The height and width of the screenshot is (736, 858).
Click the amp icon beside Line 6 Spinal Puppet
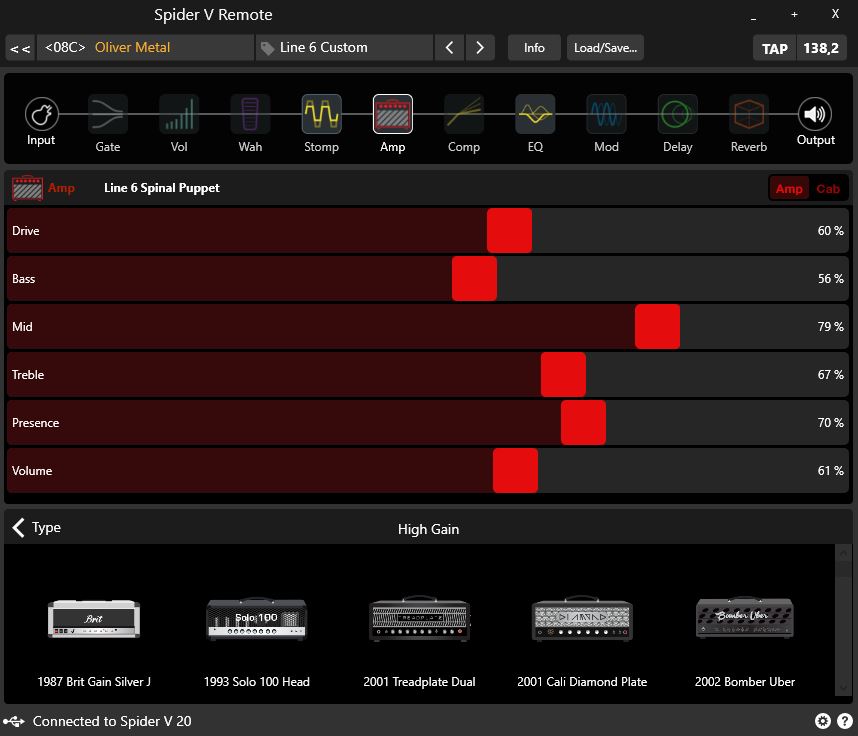click(27, 188)
